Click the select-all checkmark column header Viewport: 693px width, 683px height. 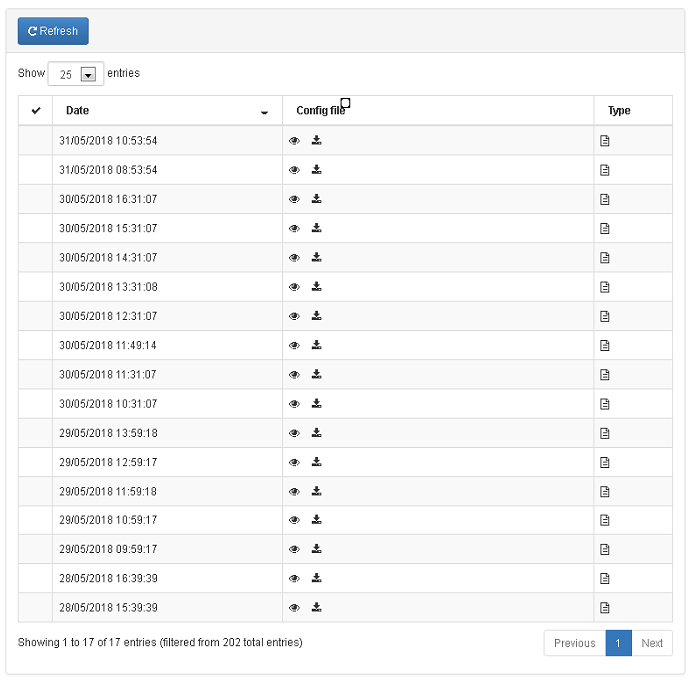tap(36, 111)
